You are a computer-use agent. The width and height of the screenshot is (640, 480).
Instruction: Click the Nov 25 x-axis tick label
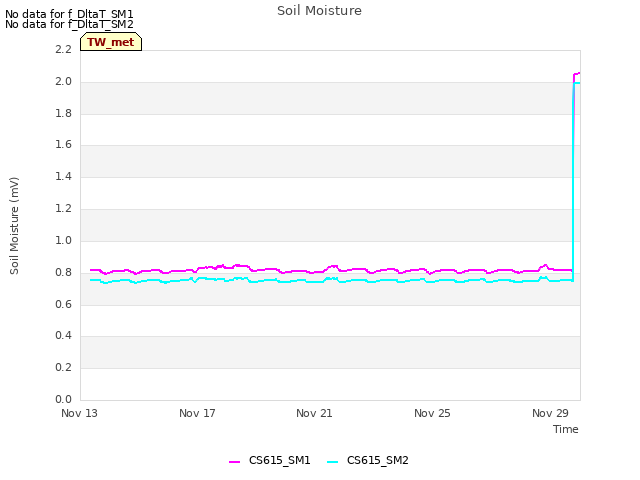[x=432, y=413]
